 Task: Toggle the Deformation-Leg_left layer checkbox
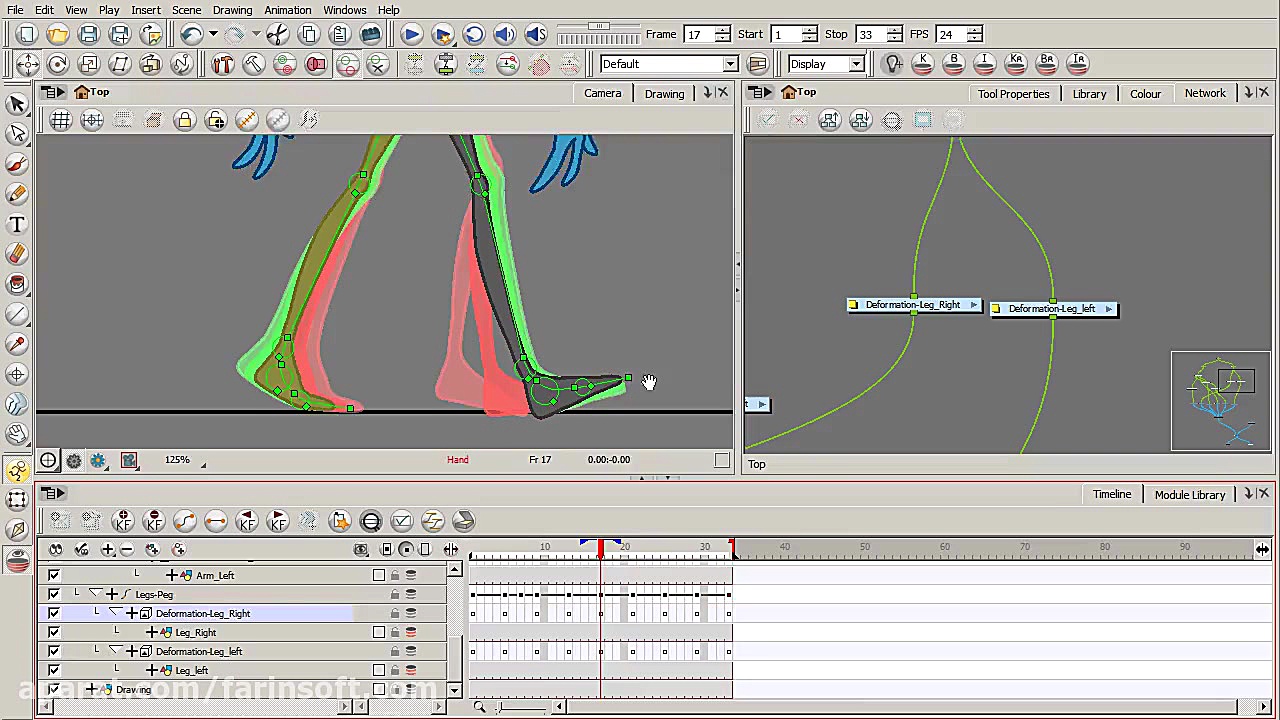54,651
